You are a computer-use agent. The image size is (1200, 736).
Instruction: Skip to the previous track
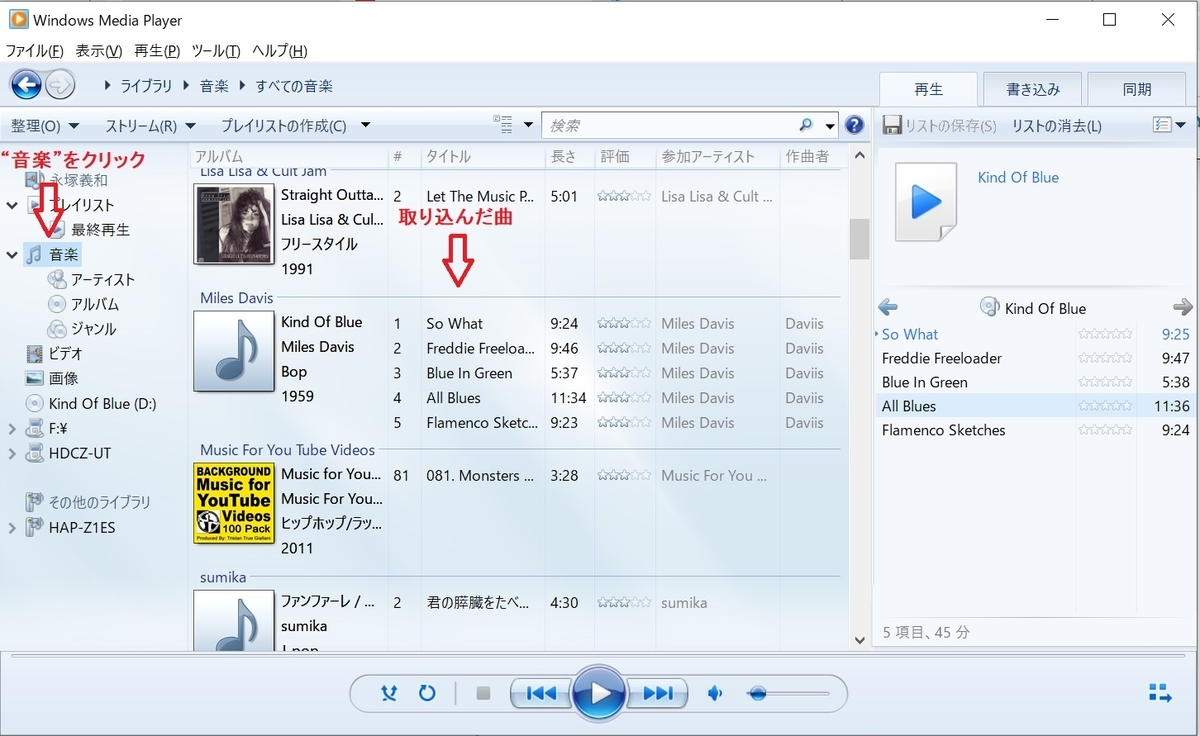541,693
